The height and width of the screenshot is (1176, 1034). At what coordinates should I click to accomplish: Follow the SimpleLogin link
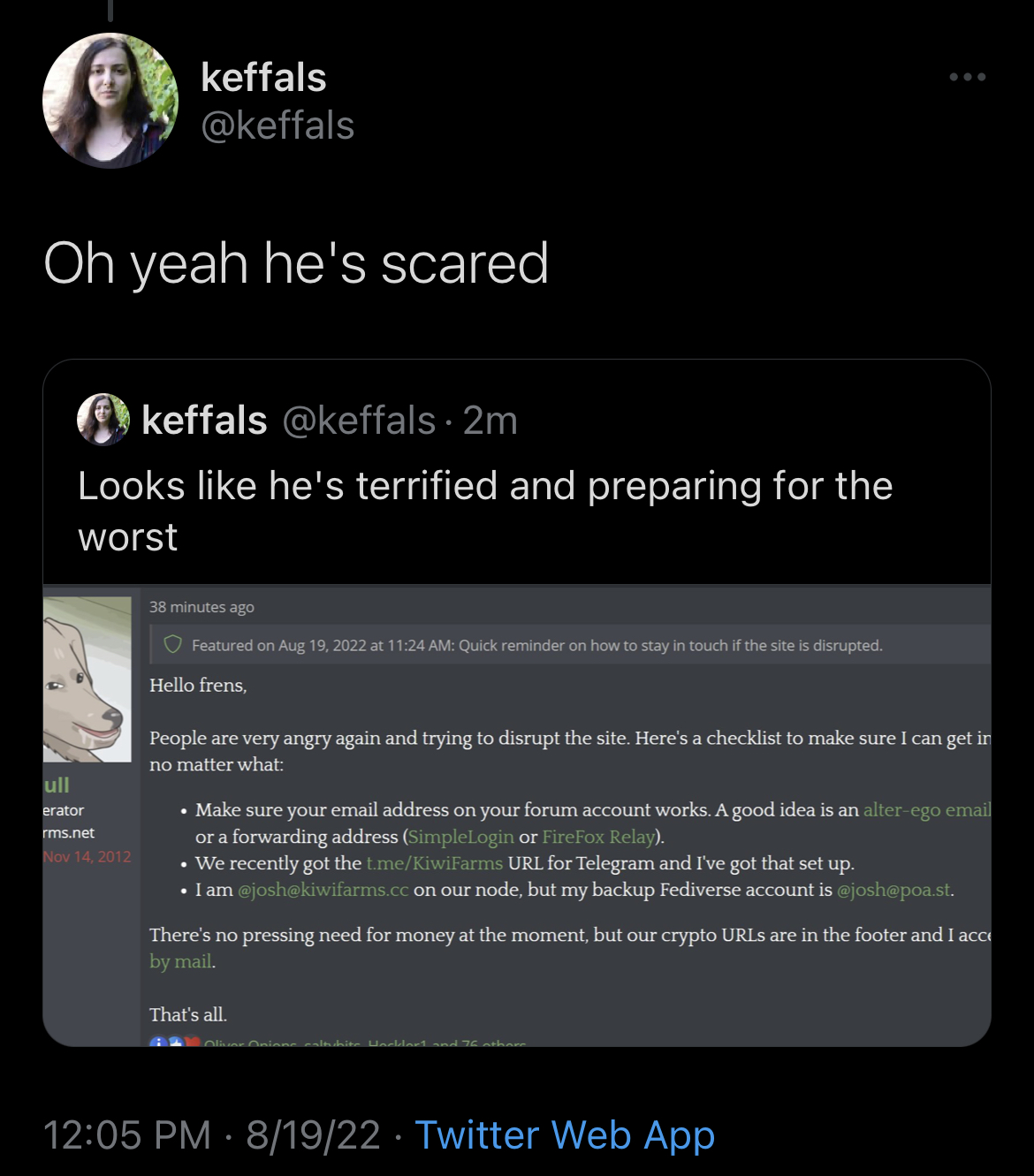pos(461,837)
